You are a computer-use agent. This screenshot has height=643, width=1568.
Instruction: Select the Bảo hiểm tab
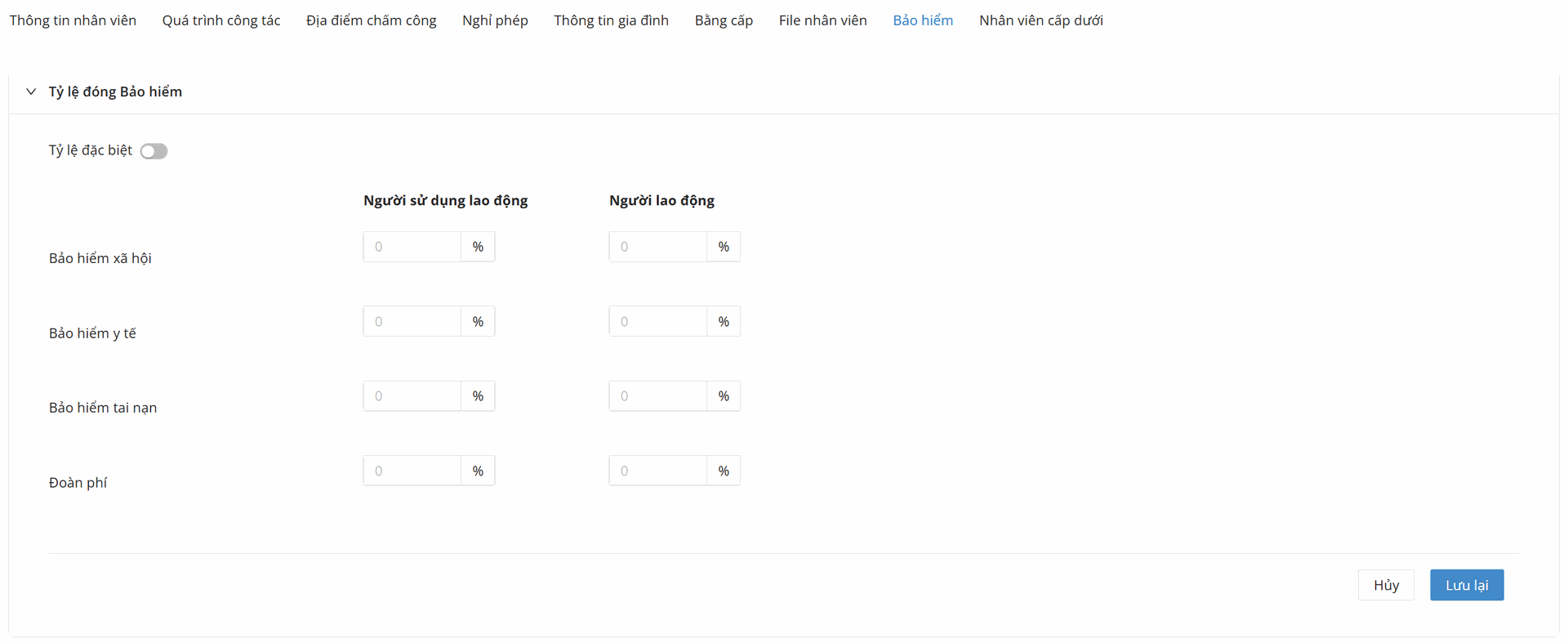[923, 20]
